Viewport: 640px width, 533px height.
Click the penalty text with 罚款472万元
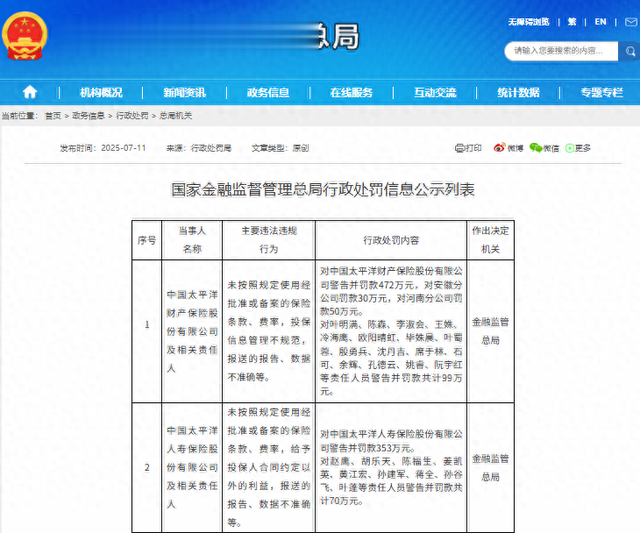pyautogui.click(x=391, y=331)
